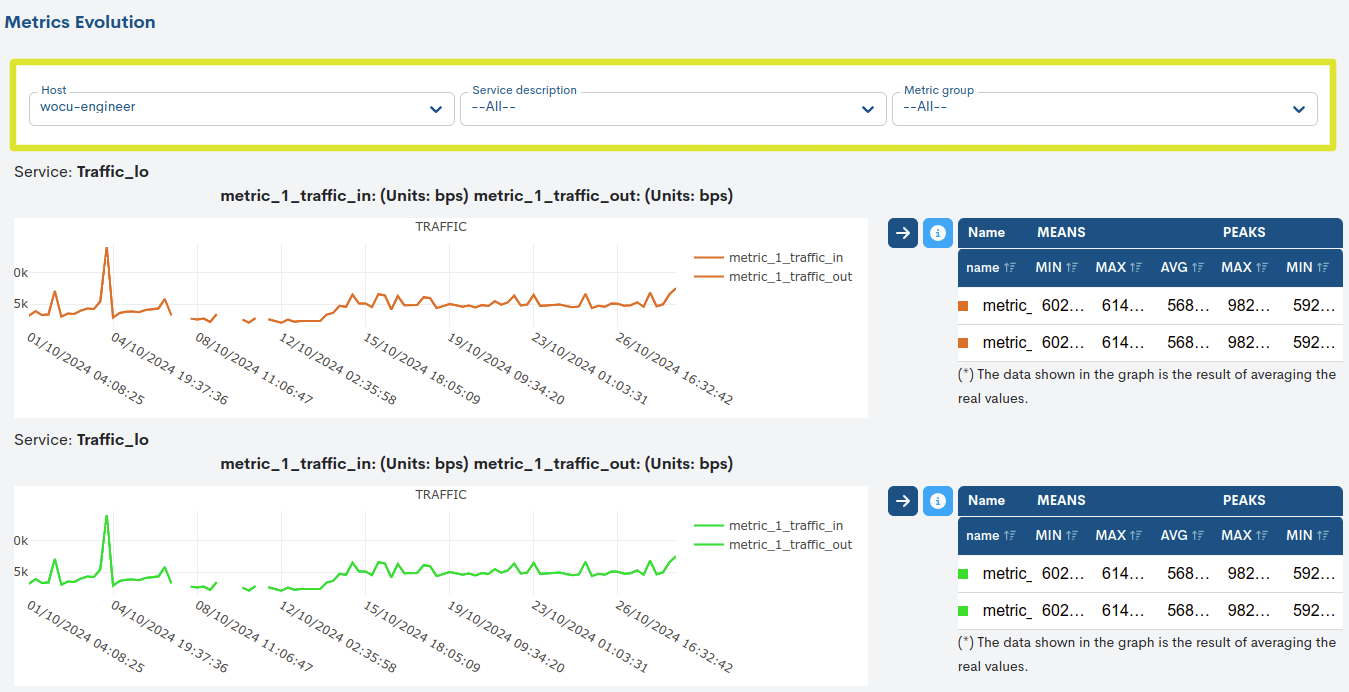Click the green swatch in the green table's first row
1349x692 pixels.
click(963, 574)
